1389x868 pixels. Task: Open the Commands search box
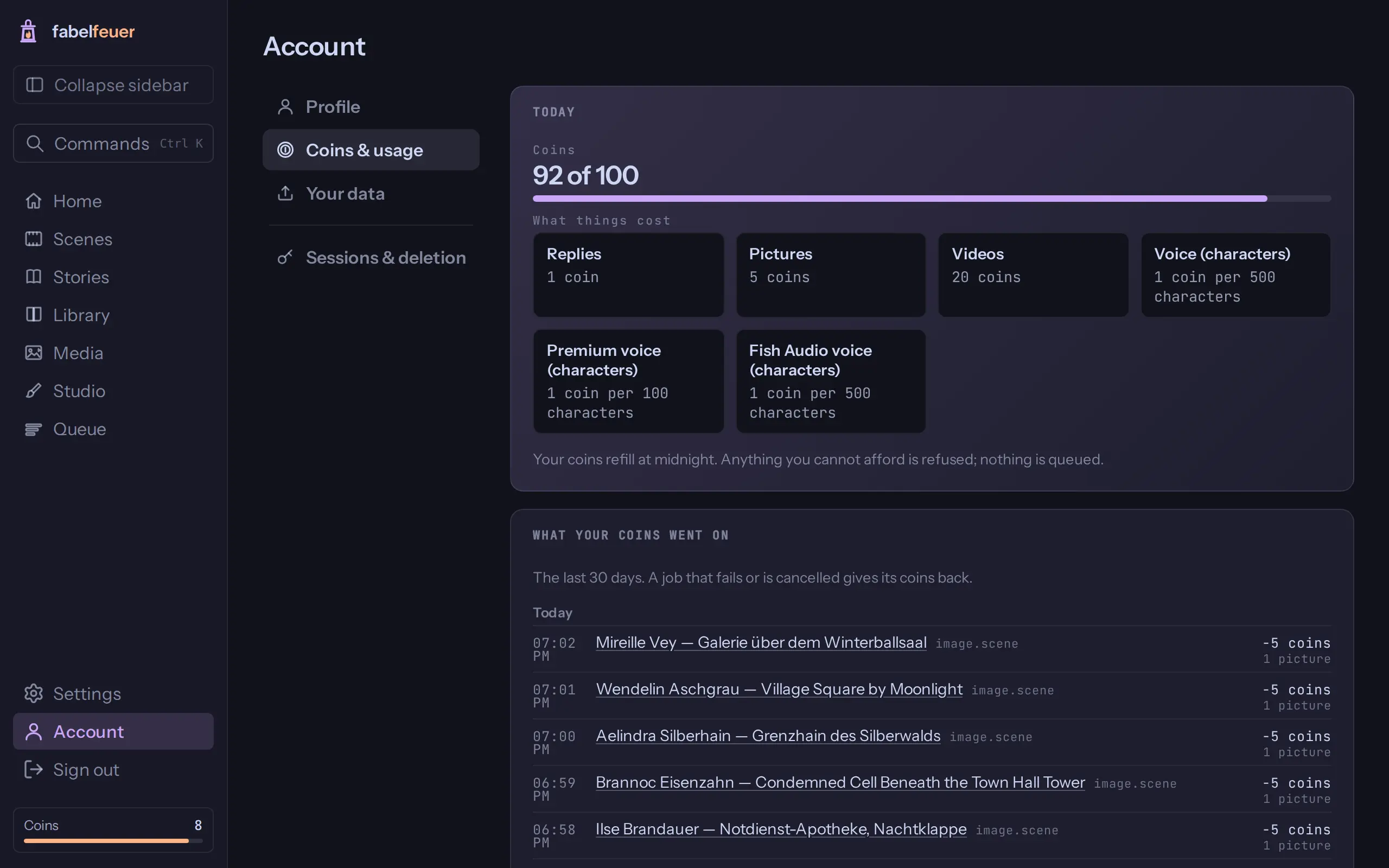(x=113, y=144)
